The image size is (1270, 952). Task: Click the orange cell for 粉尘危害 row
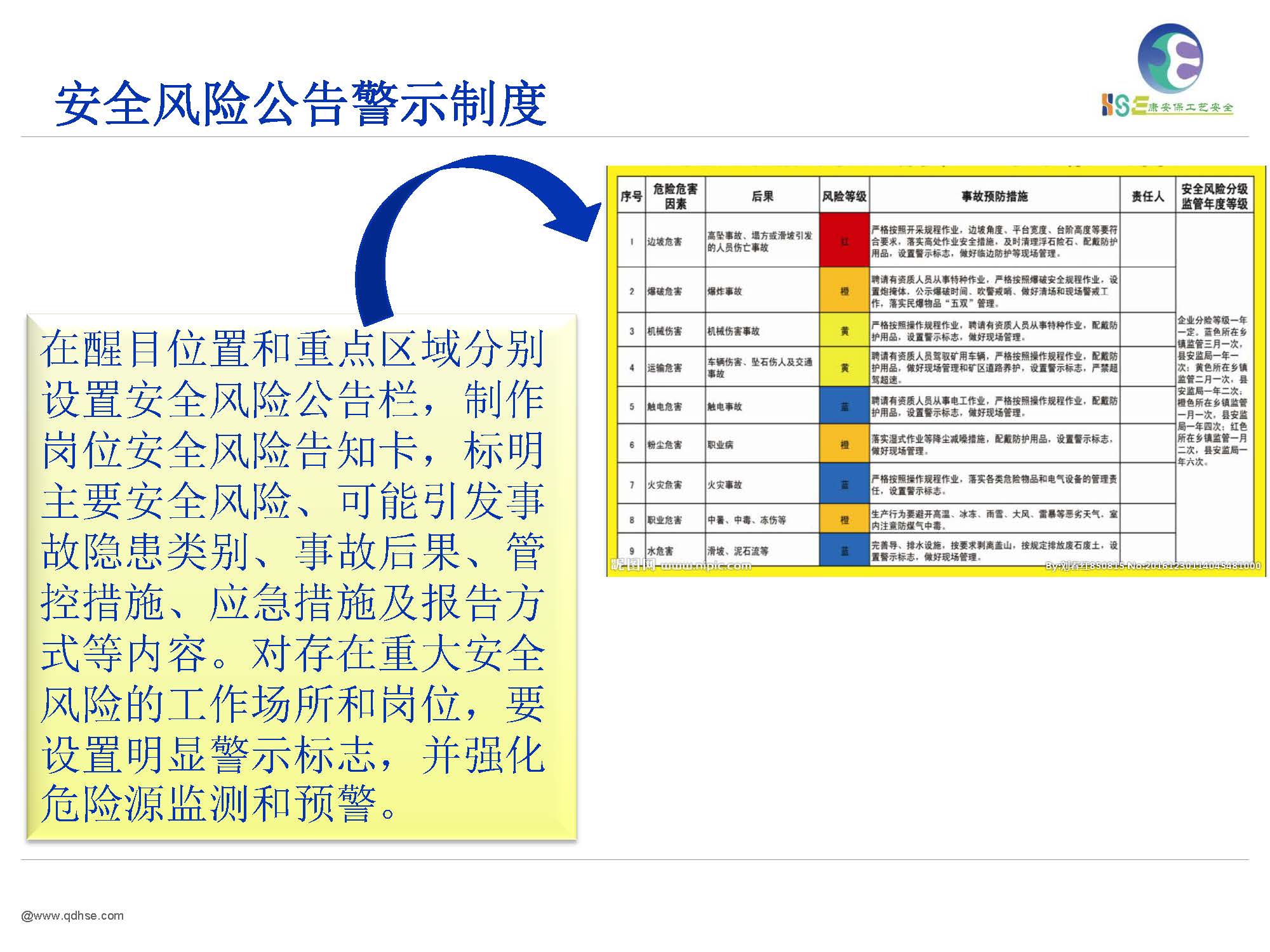[x=844, y=444]
